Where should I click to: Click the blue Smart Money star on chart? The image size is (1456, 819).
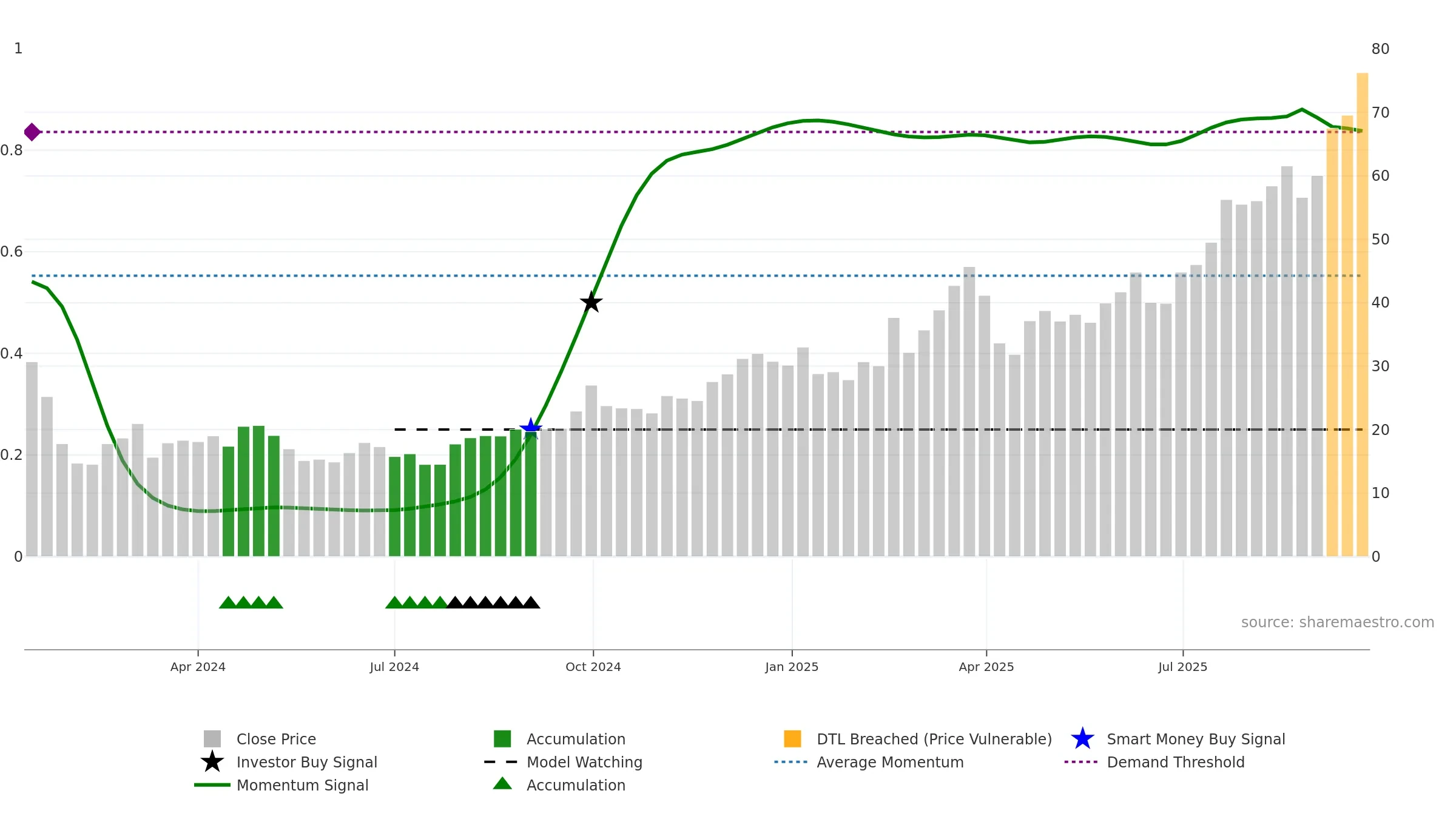[x=531, y=429]
